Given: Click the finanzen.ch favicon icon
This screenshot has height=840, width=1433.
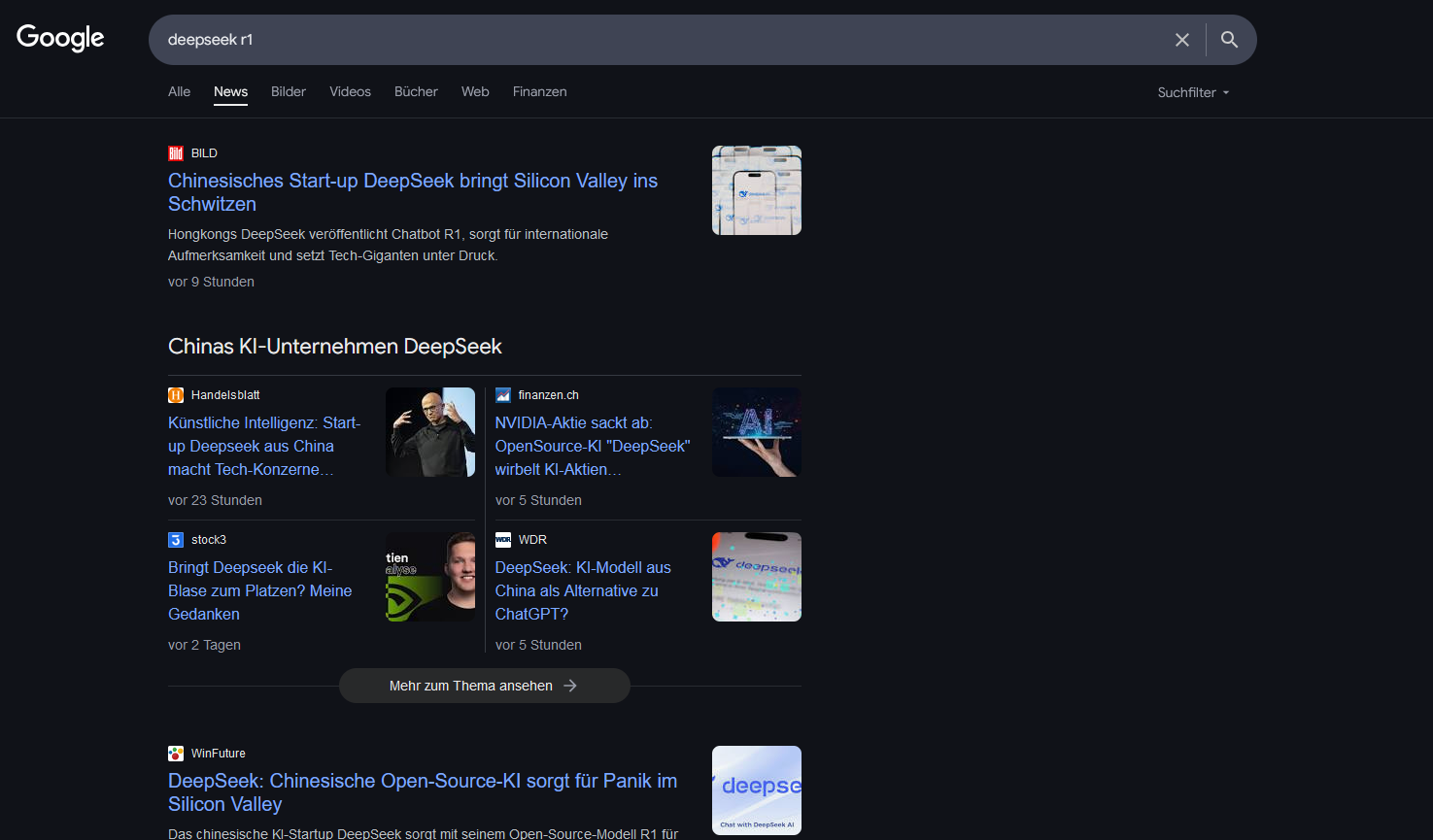Looking at the screenshot, I should click(503, 395).
